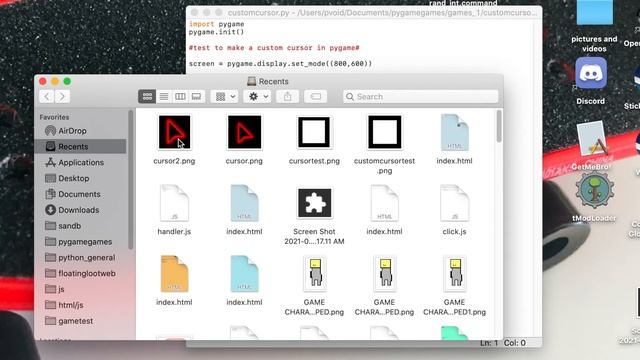Select the cursortest.png file icon

click(x=314, y=132)
